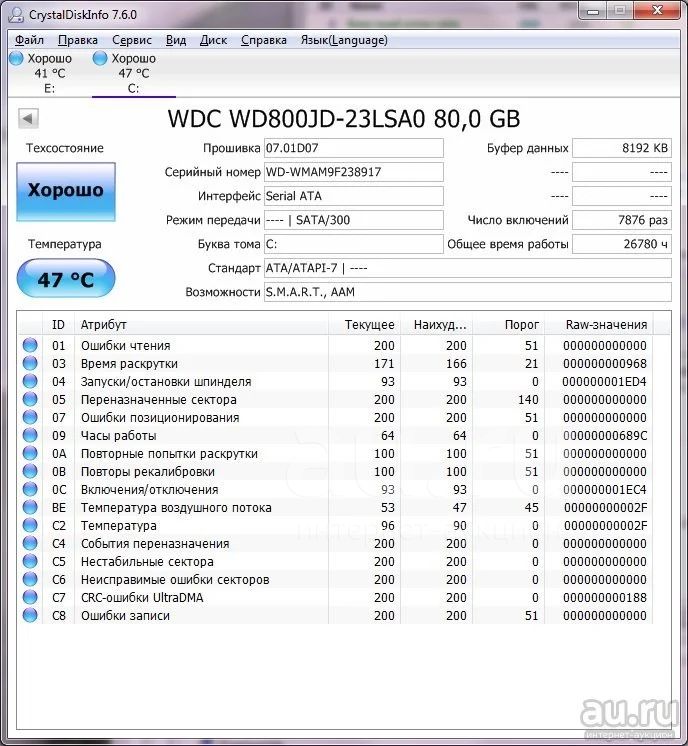Viewport: 688px width, 746px height.
Task: Select the Время раскрутки attribute text
Action: pos(129,363)
